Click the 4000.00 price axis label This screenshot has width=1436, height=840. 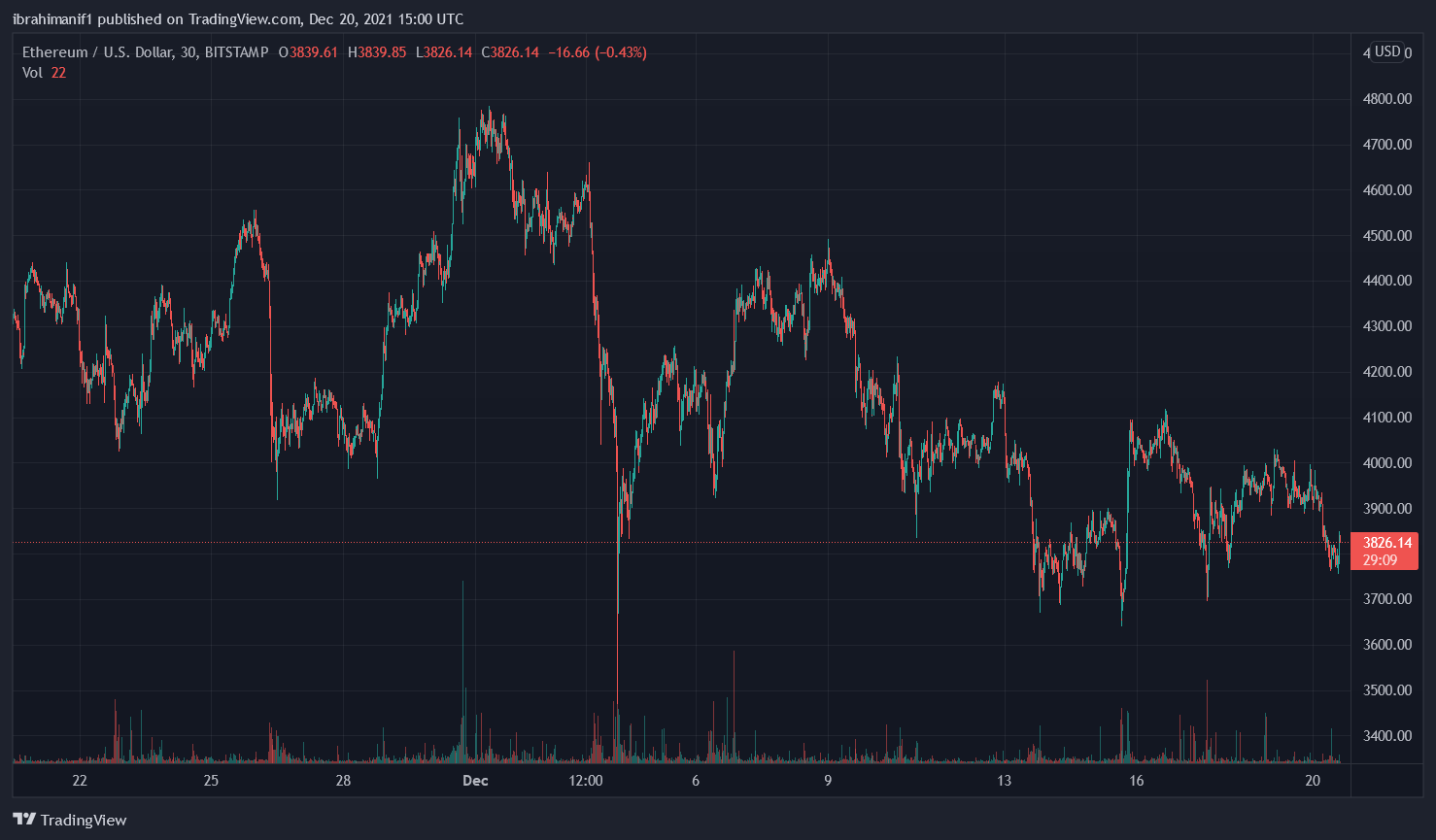point(1387,463)
